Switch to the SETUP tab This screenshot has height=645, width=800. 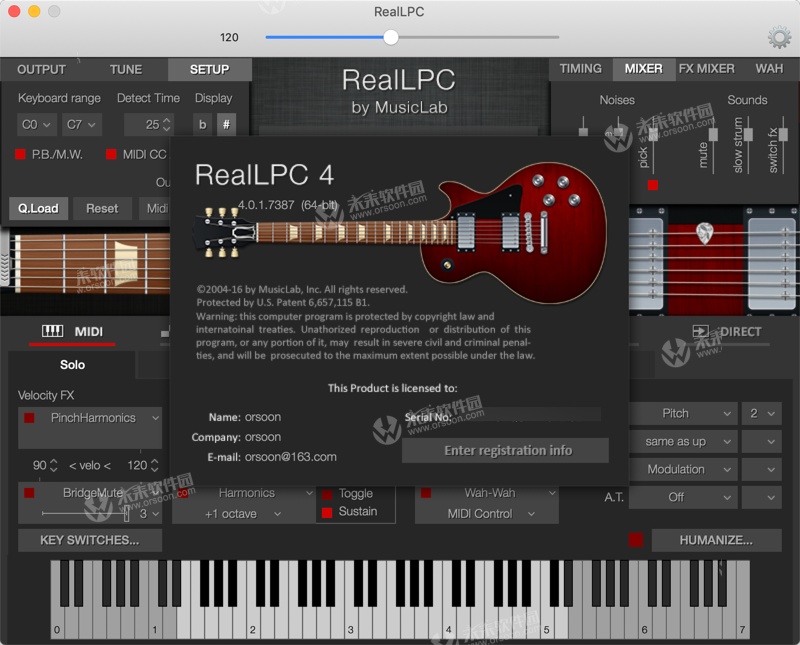tap(209, 69)
